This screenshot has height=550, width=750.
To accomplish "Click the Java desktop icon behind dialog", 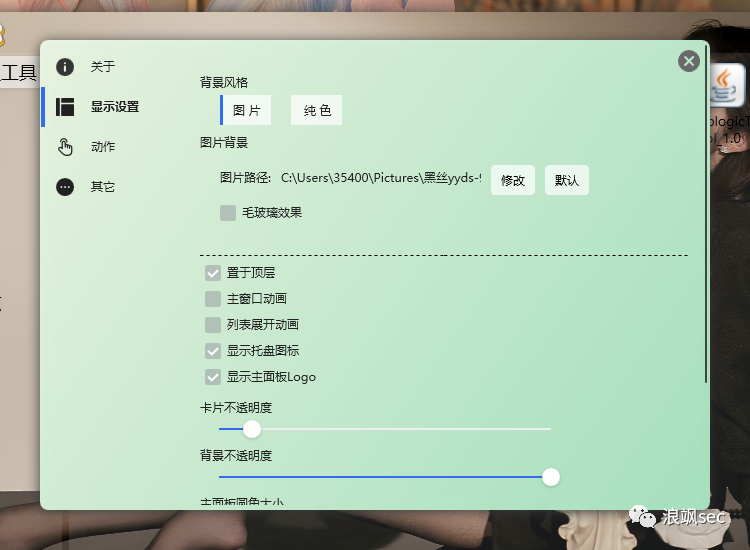I will (x=727, y=86).
